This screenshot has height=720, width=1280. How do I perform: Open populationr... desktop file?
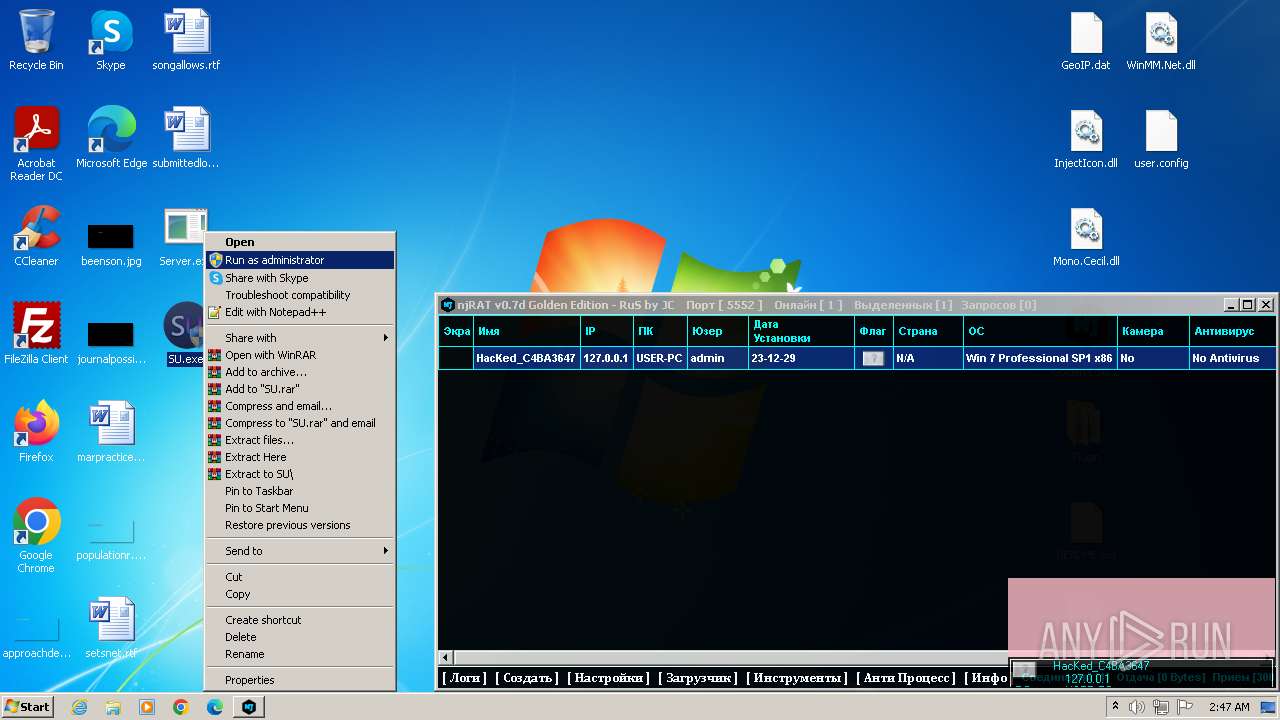pos(111,539)
